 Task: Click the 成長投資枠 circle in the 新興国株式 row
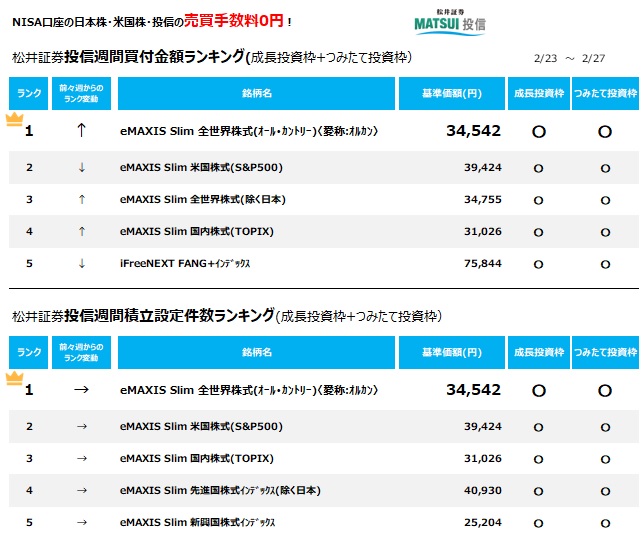pyautogui.click(x=538, y=523)
